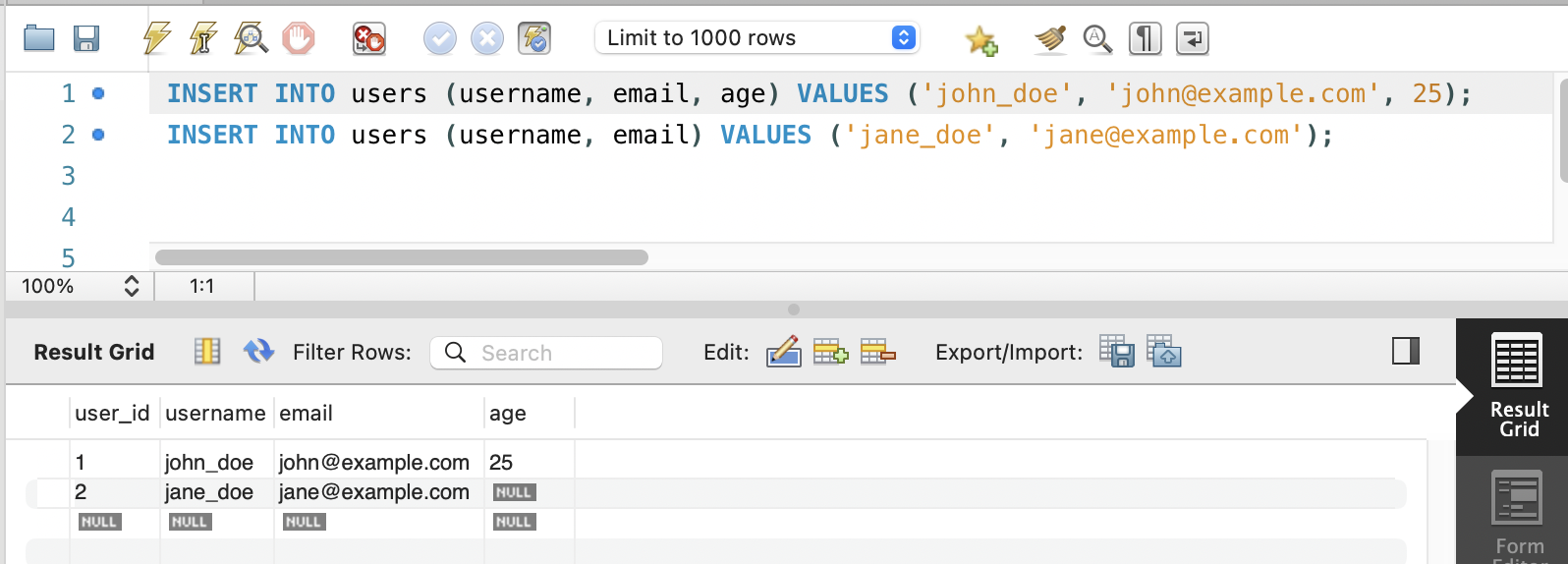Toggle auto-commit mode icon
Viewport: 1568px width, 564px height.
534,38
